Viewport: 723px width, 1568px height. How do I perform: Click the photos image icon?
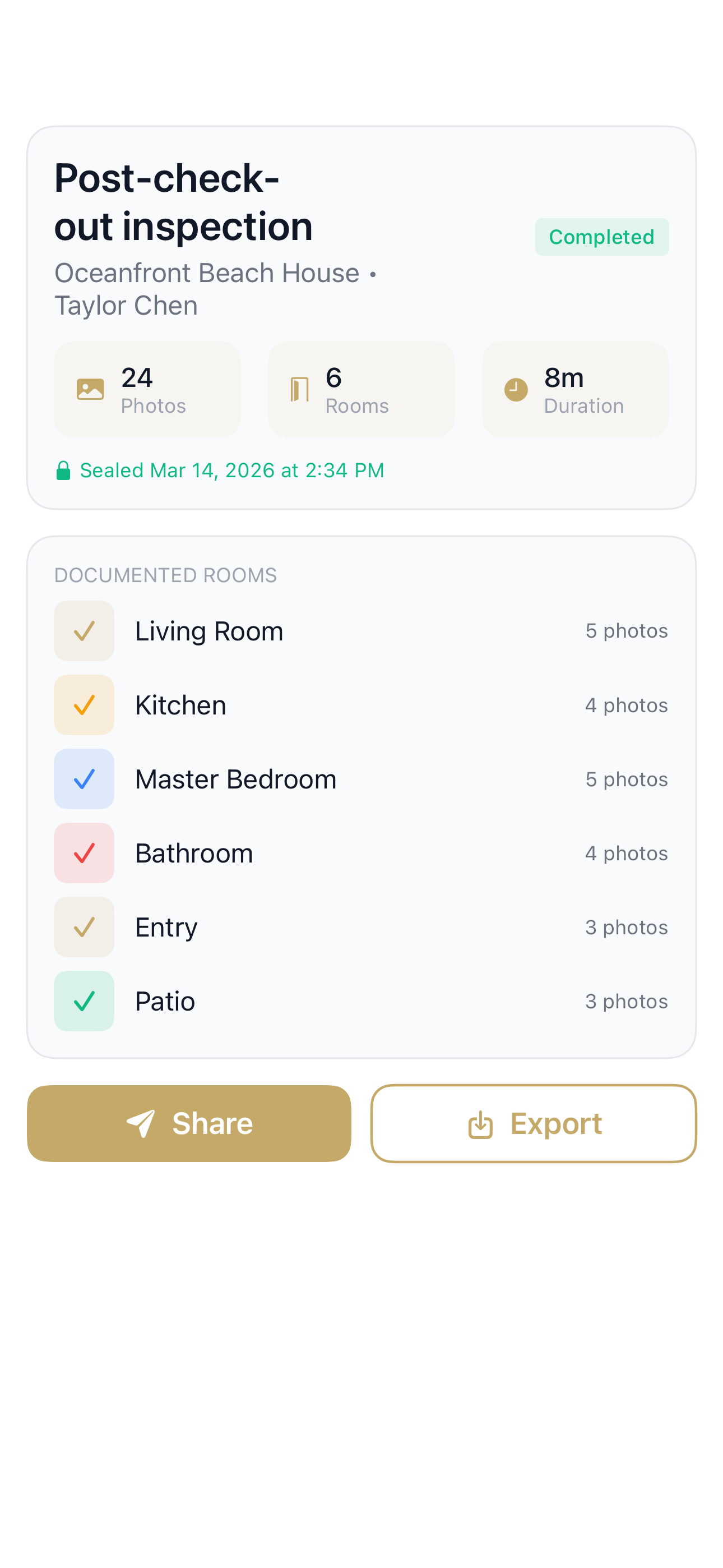(x=90, y=390)
